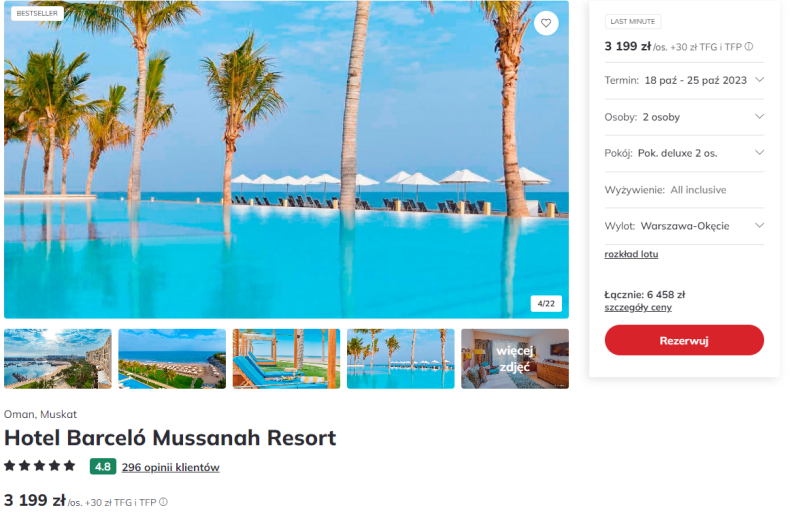790x514 pixels.
Task: Expand the Termin date dropdown
Action: (684, 80)
